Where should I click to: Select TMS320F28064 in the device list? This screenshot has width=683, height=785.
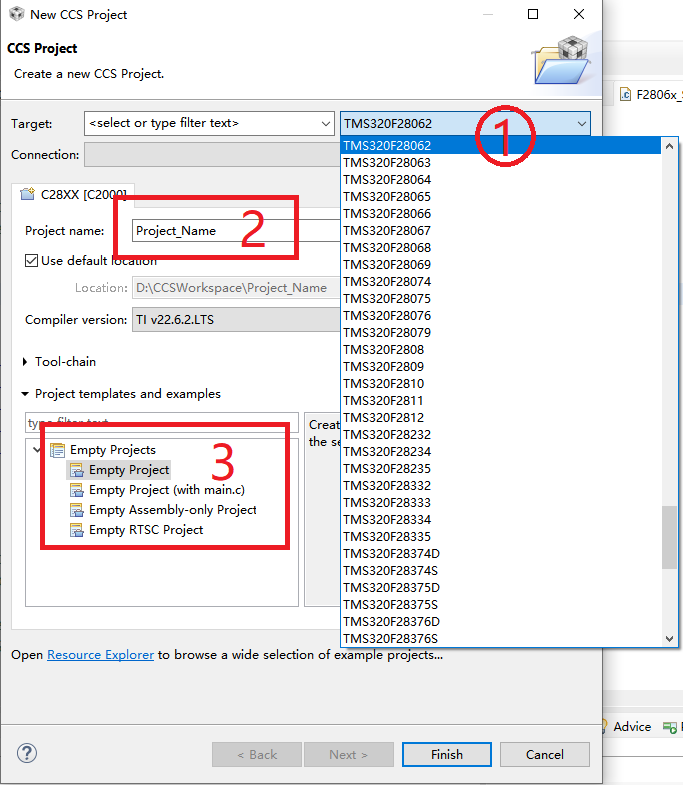point(501,180)
